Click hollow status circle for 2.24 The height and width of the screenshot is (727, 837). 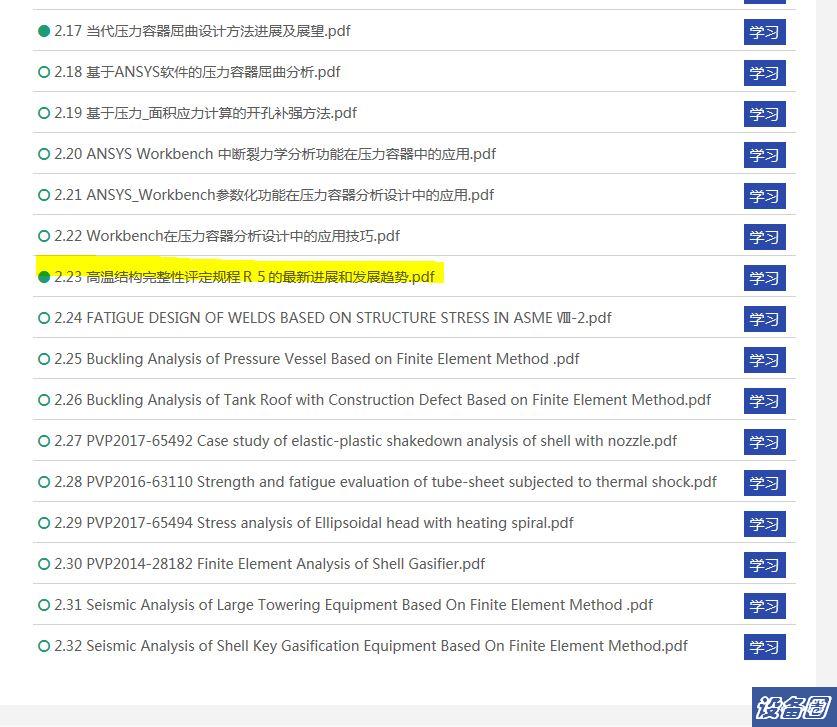click(44, 318)
